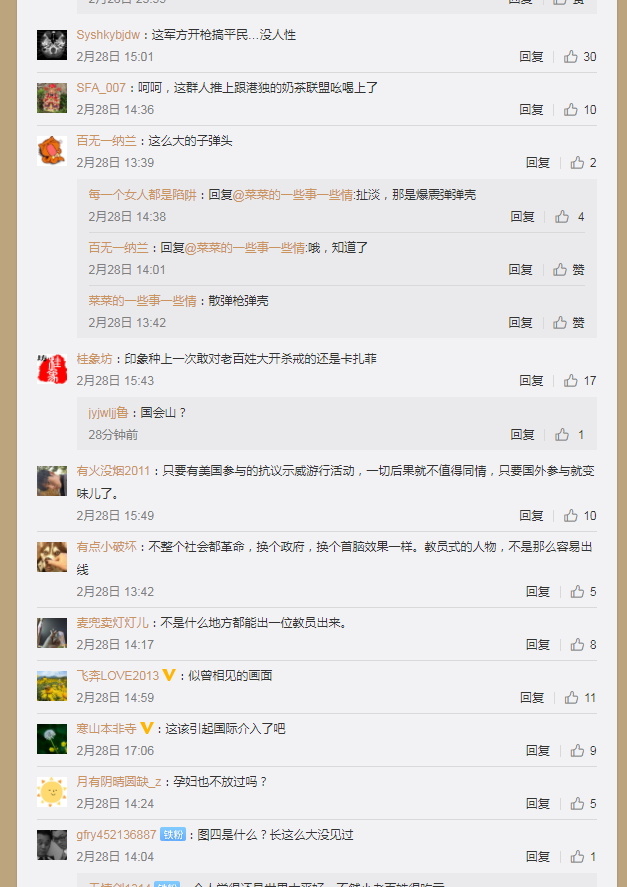The width and height of the screenshot is (627, 887).
Task: Reply to 寒山本非寺's comment
Action: (538, 751)
